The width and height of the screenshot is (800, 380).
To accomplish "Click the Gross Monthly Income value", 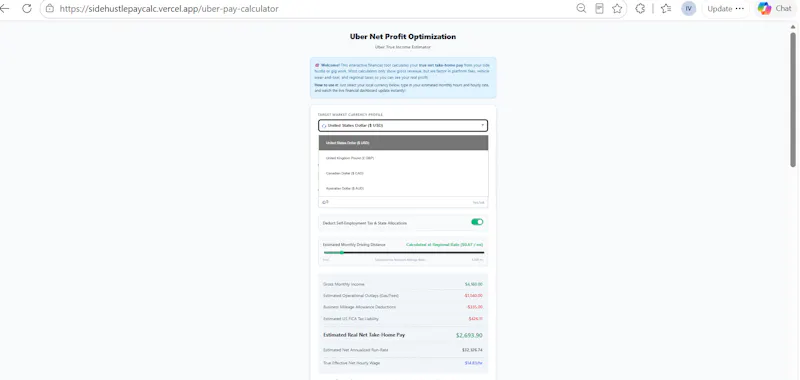I will click(x=473, y=284).
